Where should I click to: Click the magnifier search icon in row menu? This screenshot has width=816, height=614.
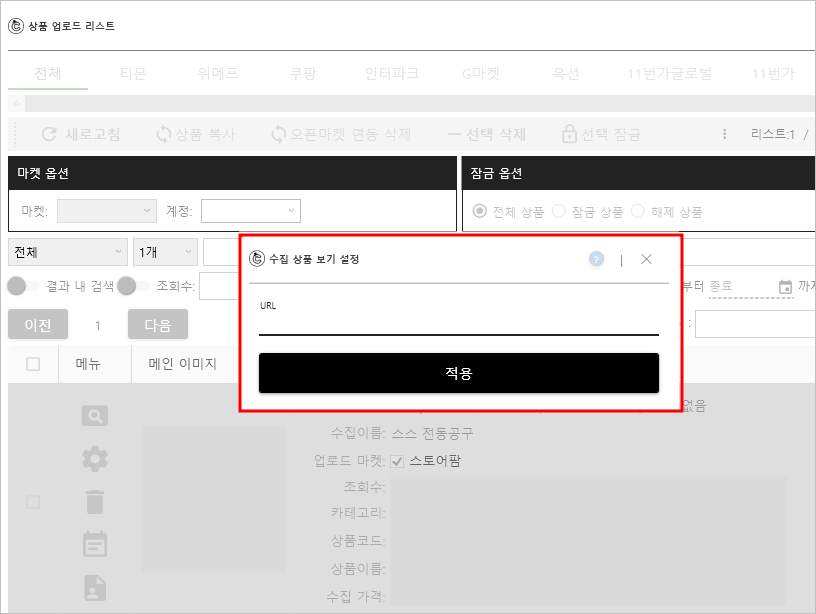click(95, 416)
